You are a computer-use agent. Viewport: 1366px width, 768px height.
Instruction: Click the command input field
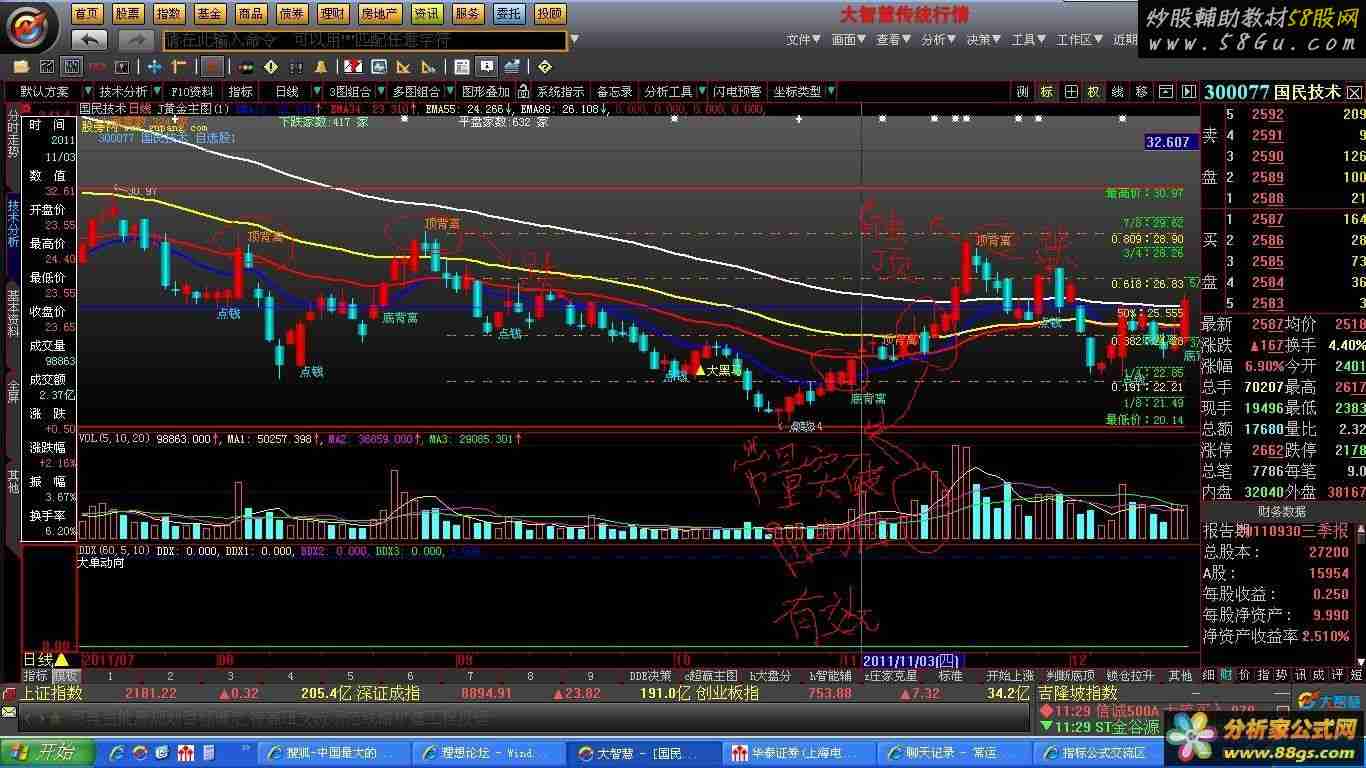364,40
